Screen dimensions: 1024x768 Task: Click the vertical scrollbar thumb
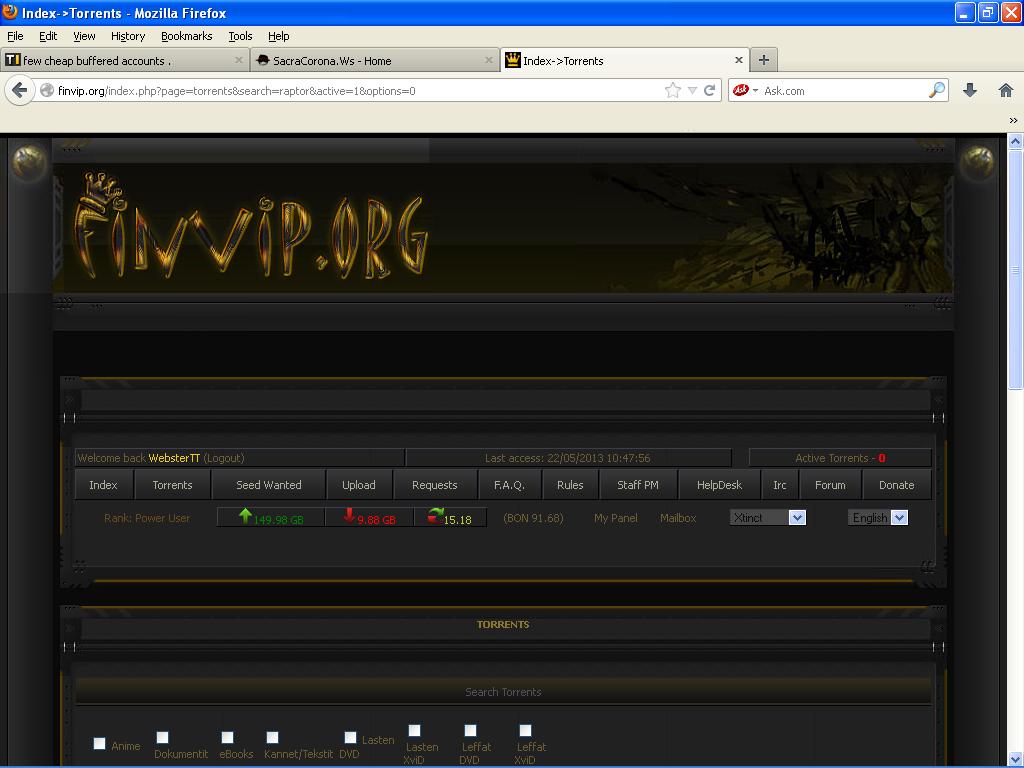(x=1015, y=269)
